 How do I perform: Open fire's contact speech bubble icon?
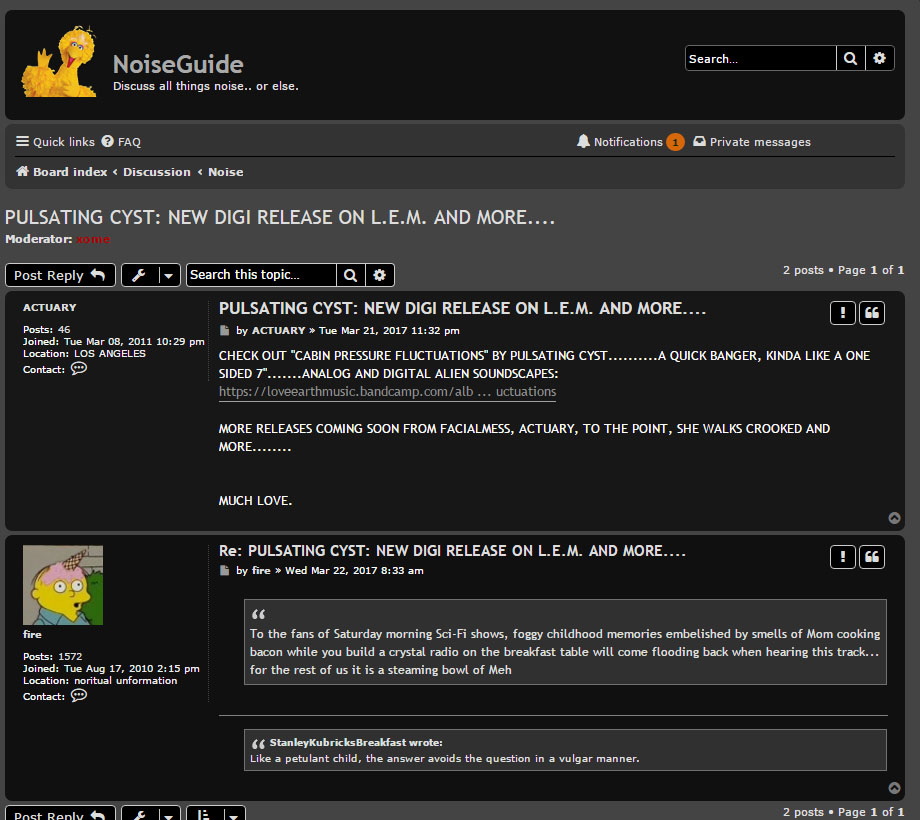coord(79,696)
